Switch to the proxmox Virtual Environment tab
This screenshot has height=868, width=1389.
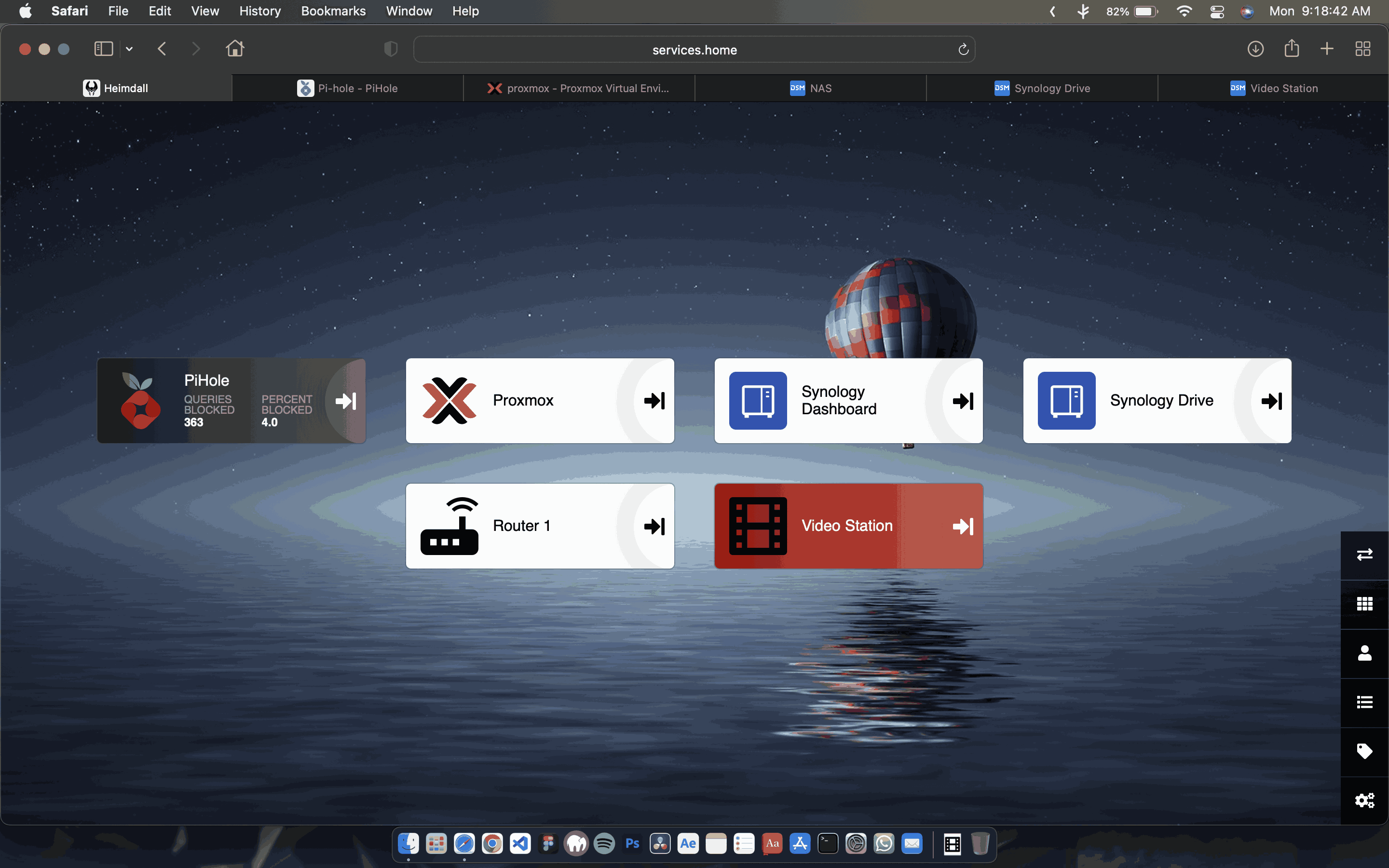coord(579,88)
